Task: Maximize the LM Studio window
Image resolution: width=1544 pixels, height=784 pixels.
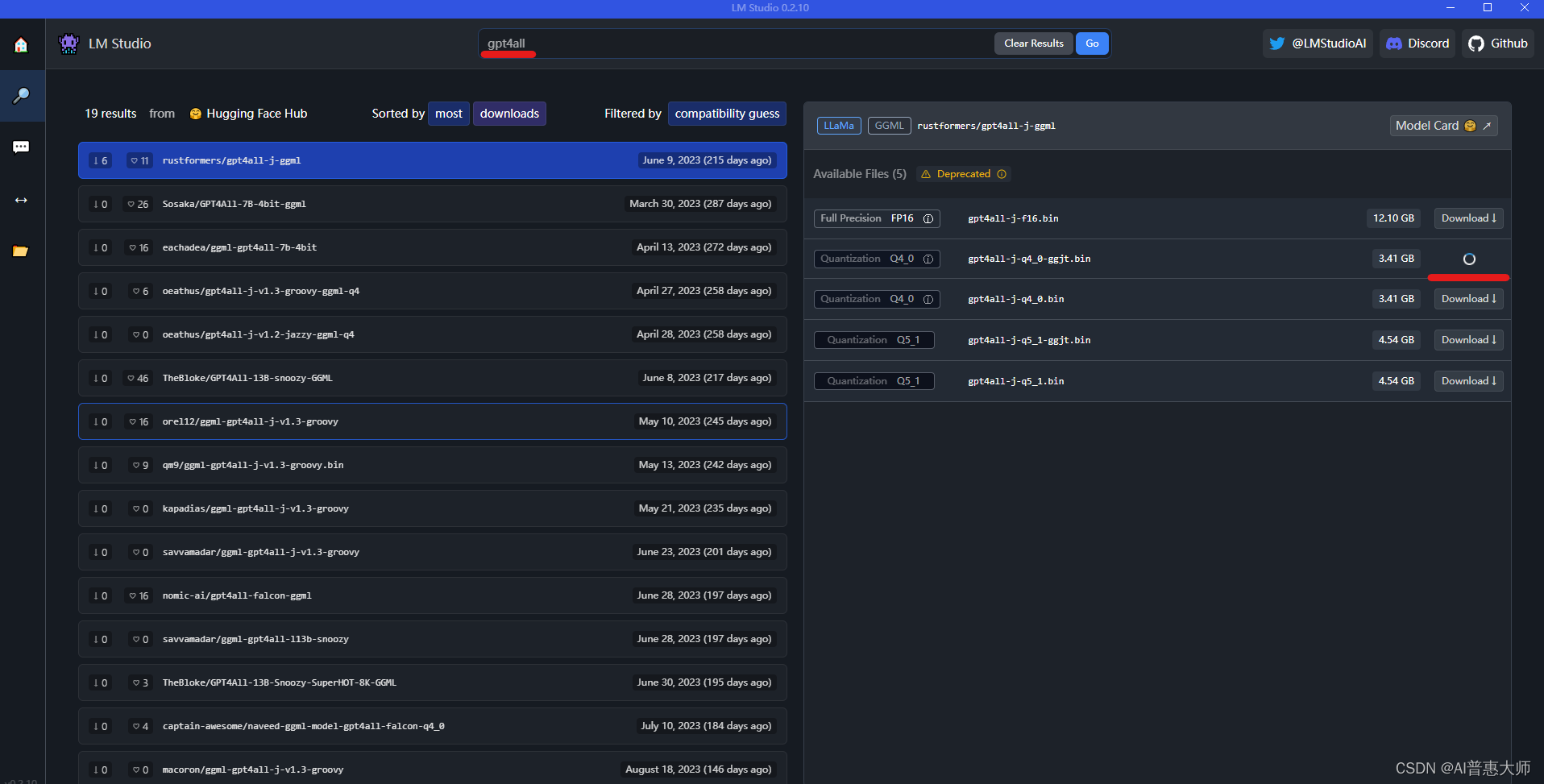Action: tap(1488, 8)
